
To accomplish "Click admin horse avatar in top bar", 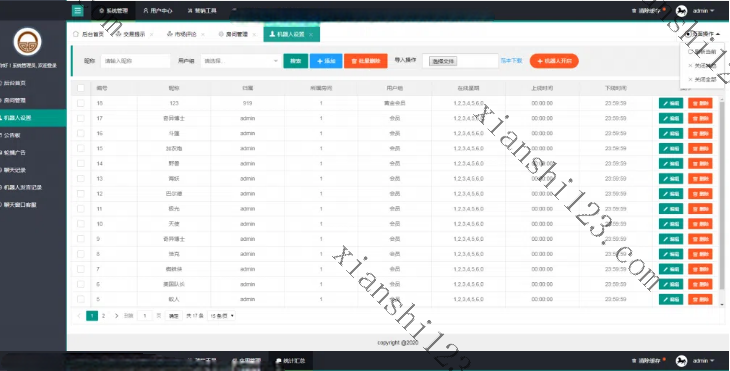I will [x=681, y=11].
